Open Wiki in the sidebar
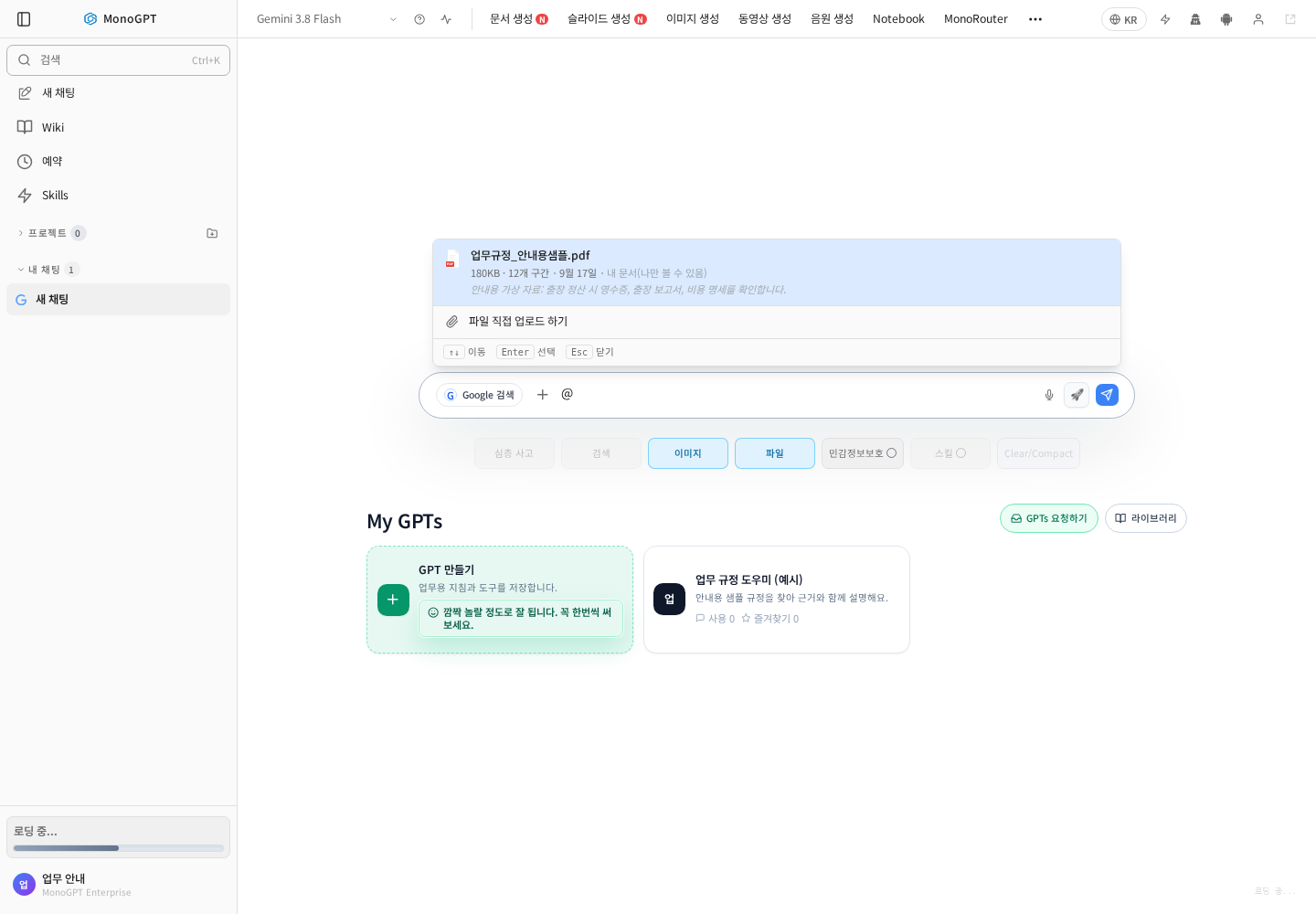The height and width of the screenshot is (914, 1316). [118, 127]
